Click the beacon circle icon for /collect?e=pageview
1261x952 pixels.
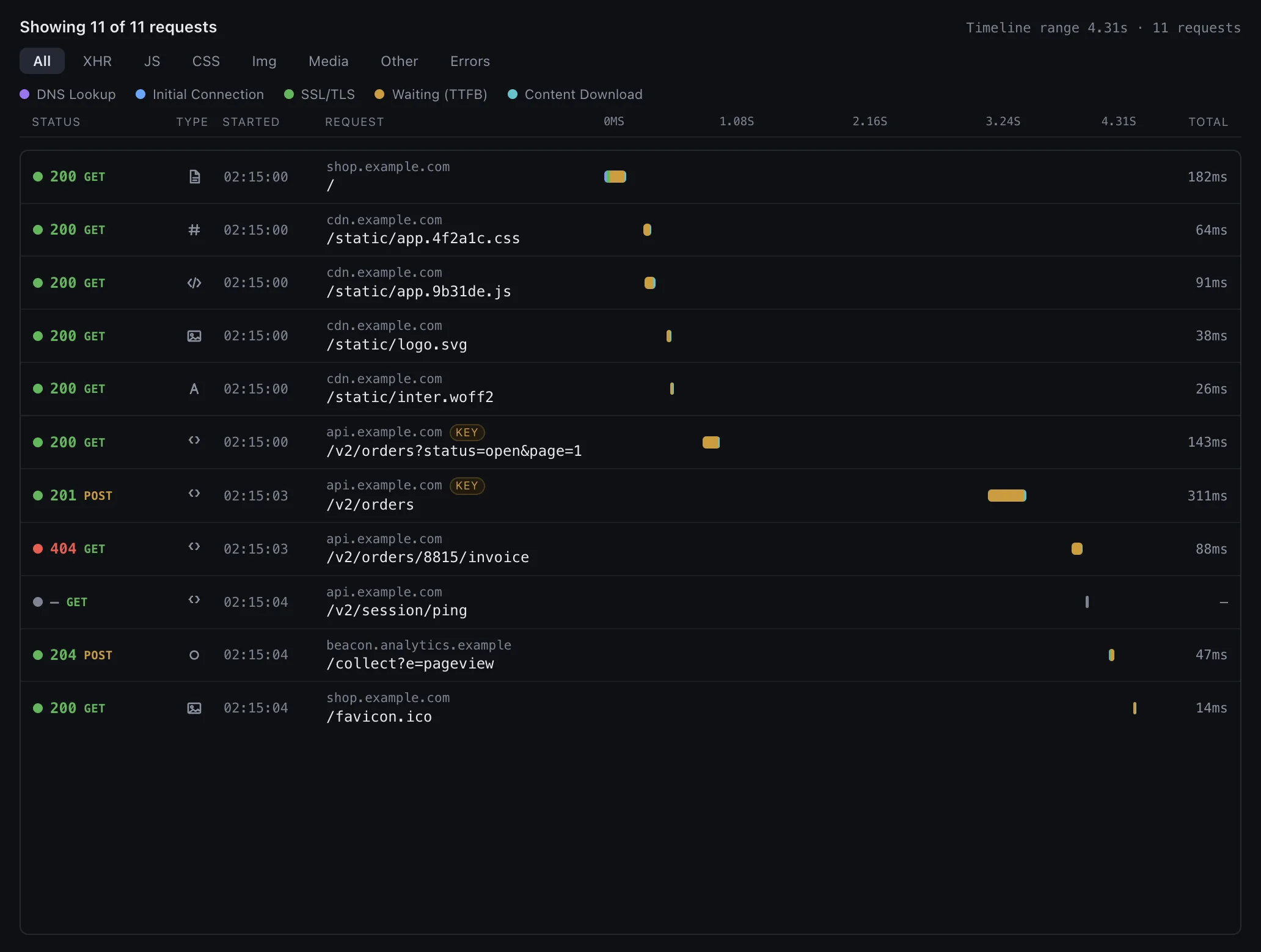194,655
